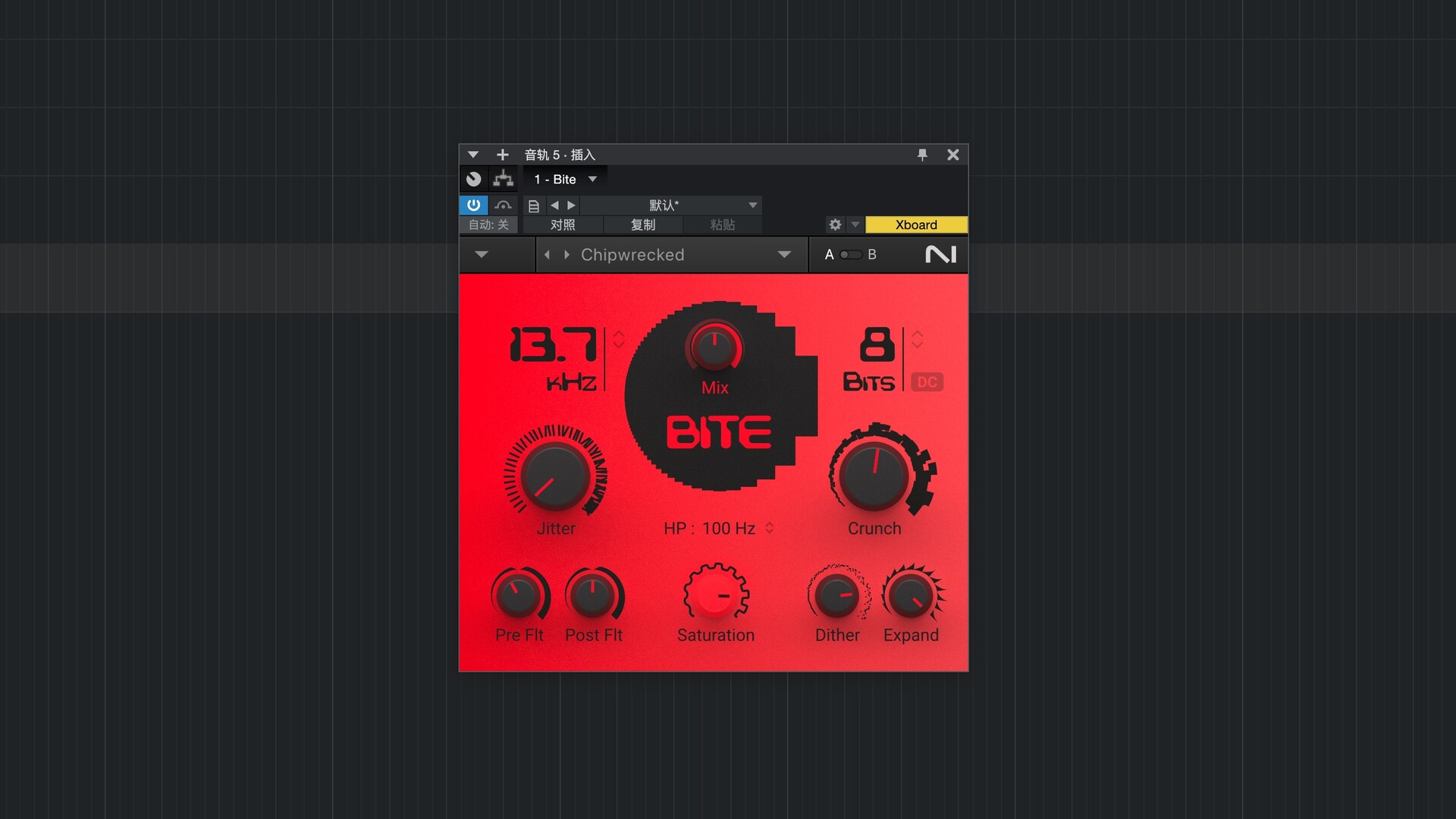Toggle 自动: 关 automation state
The width and height of the screenshot is (1456, 819).
[488, 224]
